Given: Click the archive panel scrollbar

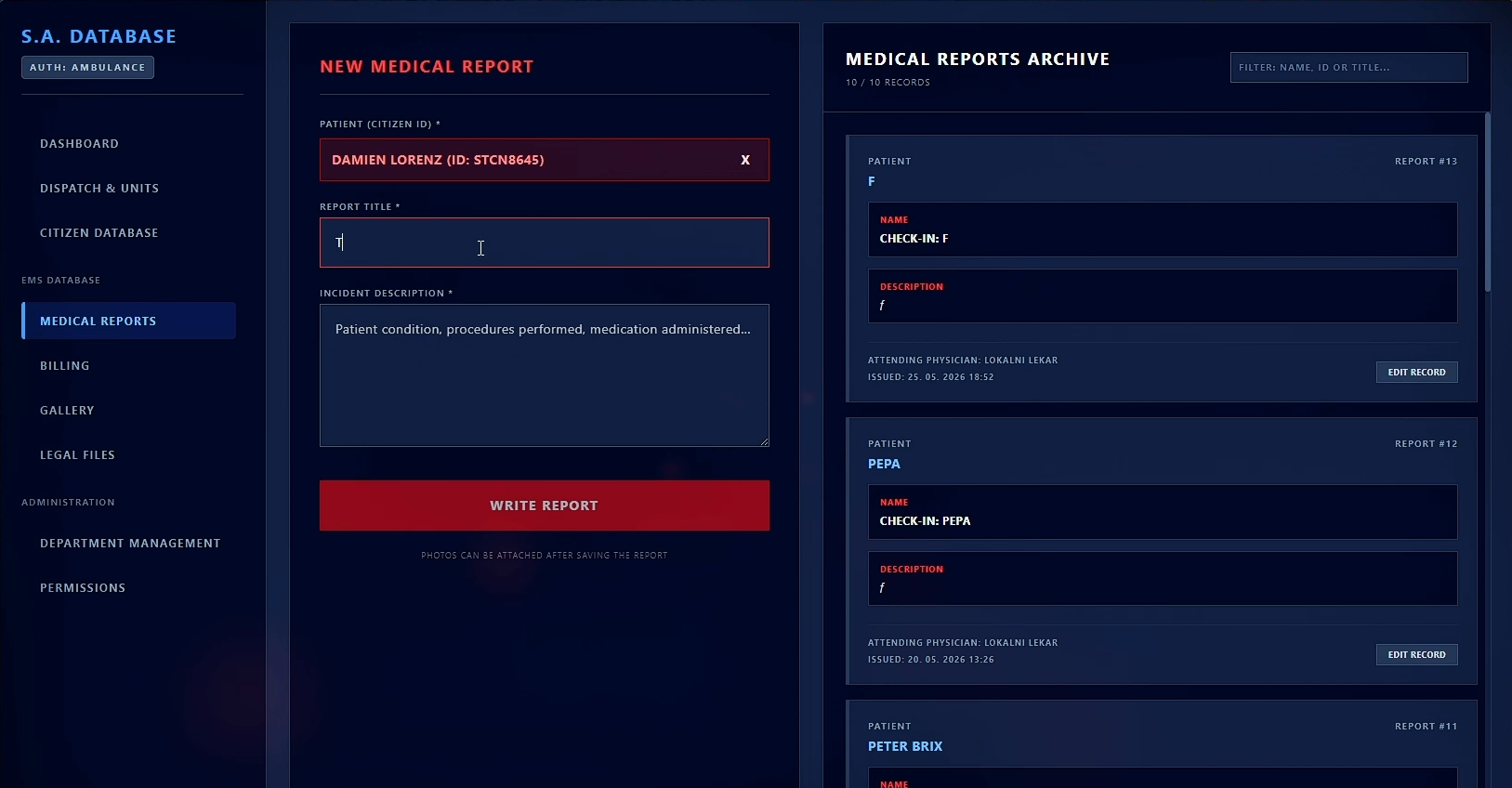Looking at the screenshot, I should click(1488, 203).
